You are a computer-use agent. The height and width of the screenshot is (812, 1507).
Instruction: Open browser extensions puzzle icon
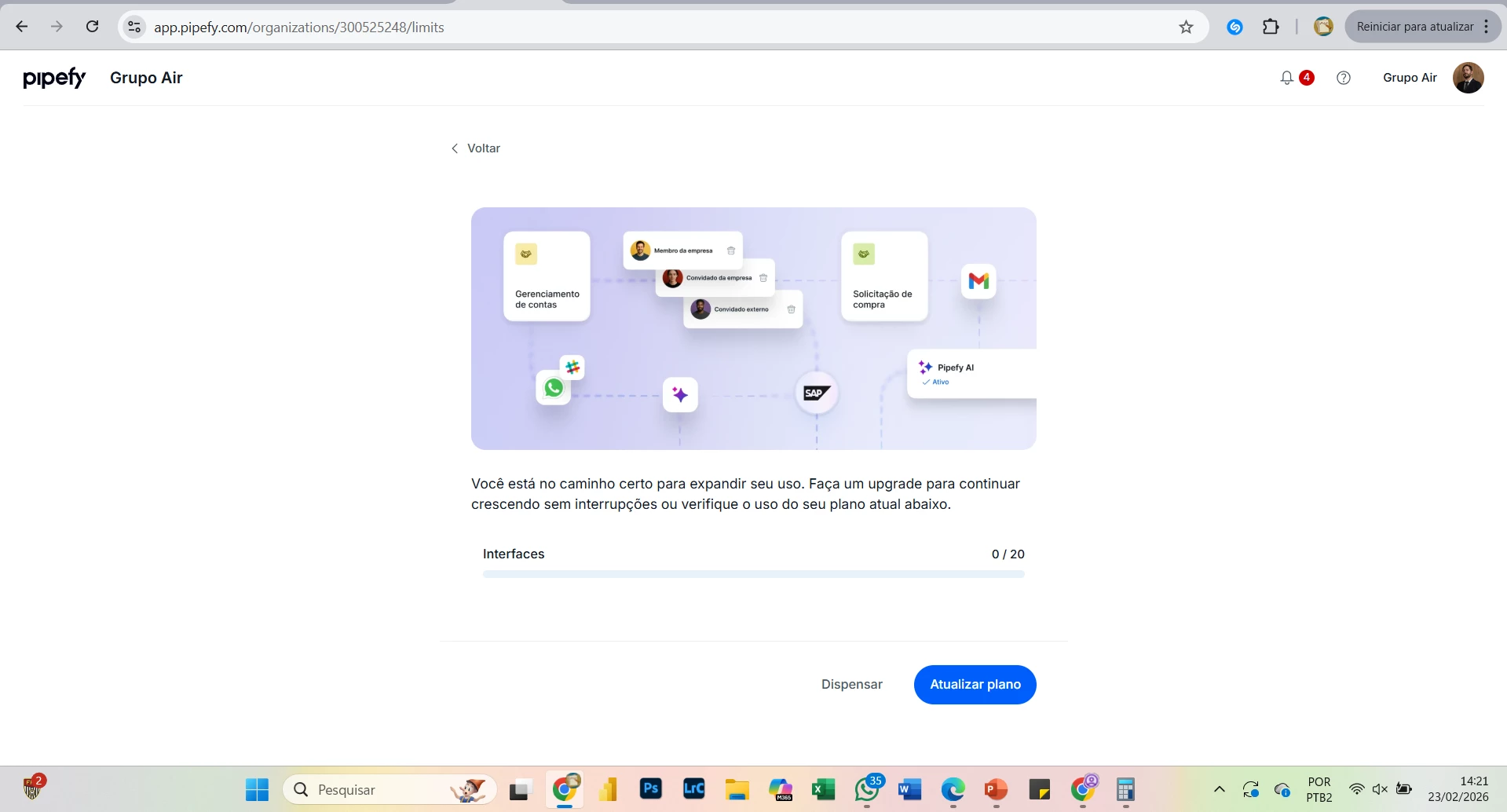[x=1271, y=27]
